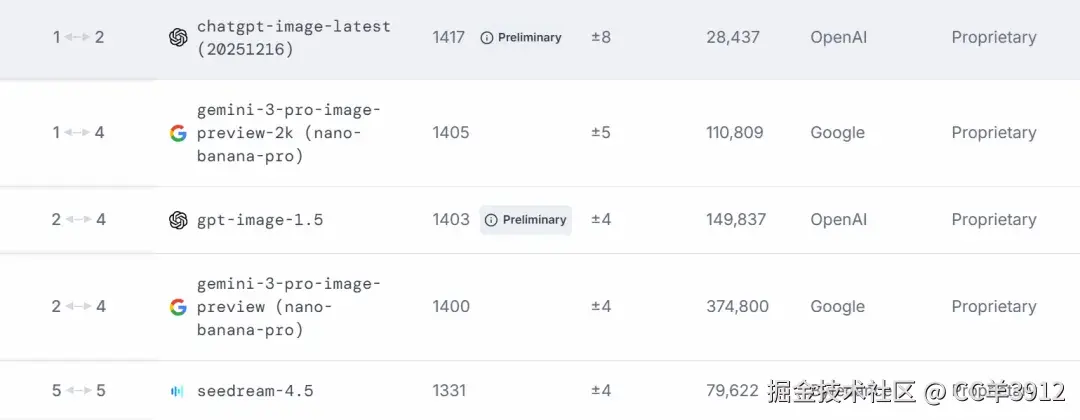Click the Google organization in the 110,809 votes row

tap(837, 133)
